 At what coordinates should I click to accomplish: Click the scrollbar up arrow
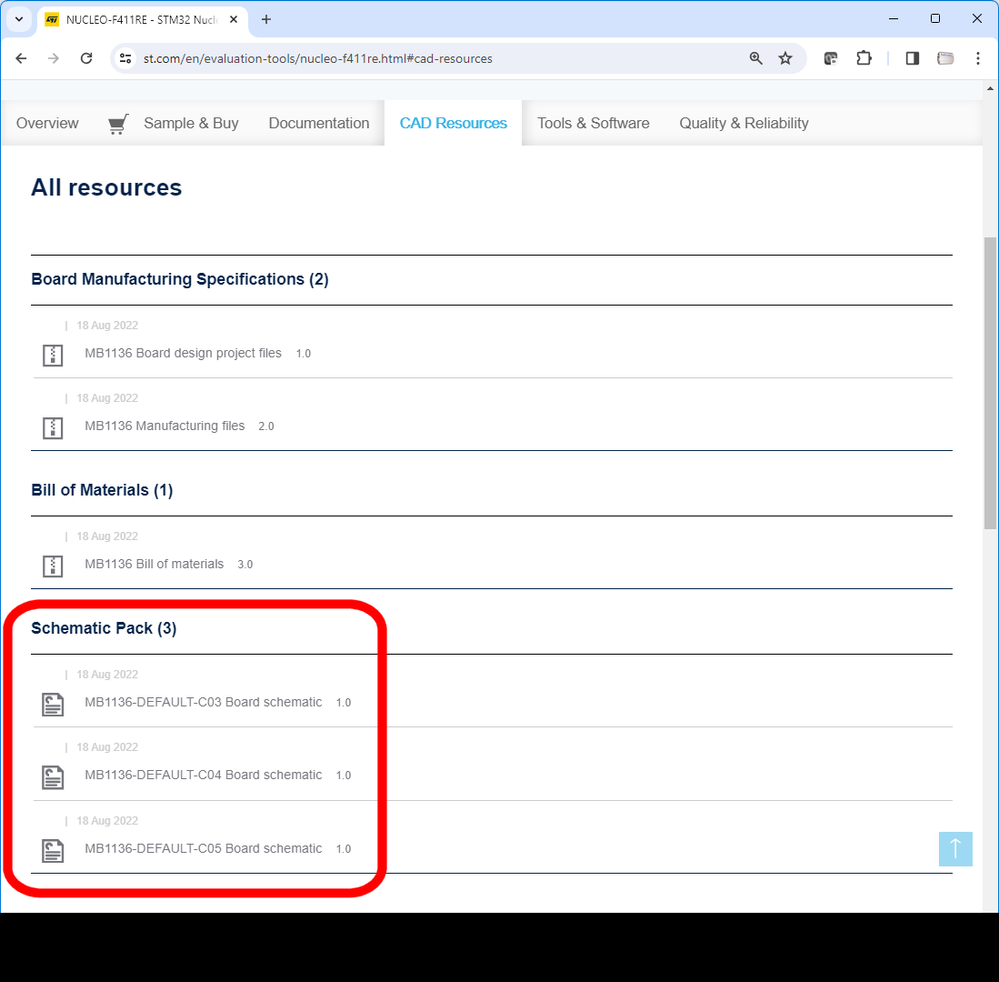pos(990,89)
